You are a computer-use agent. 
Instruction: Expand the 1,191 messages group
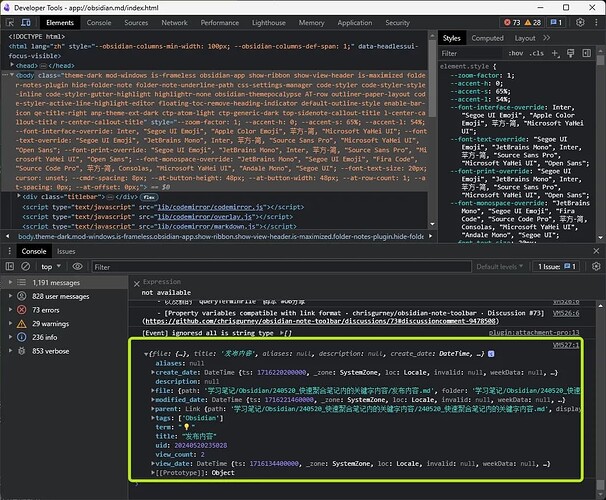(10, 282)
